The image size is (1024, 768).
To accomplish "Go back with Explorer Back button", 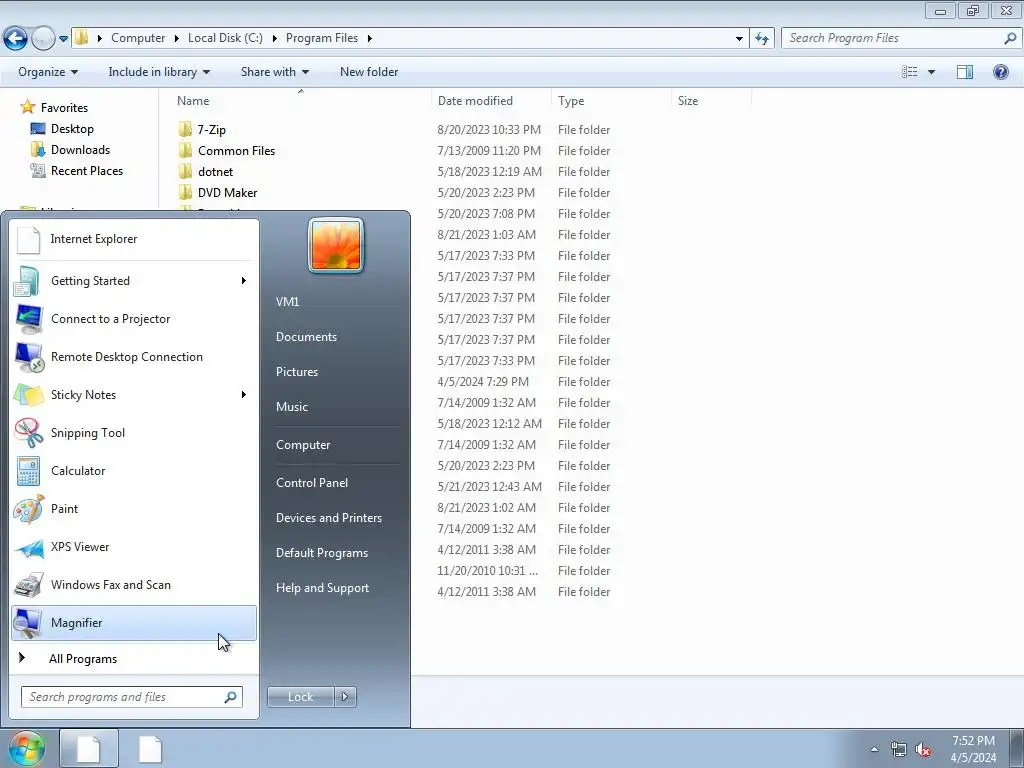I will [x=16, y=39].
